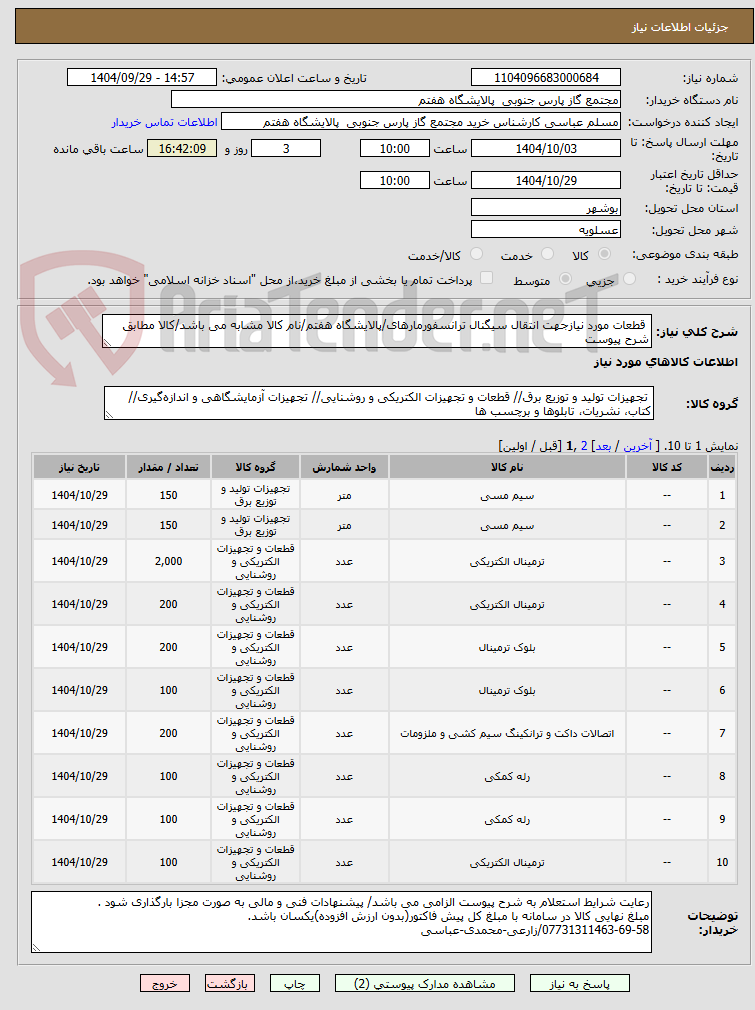Click the announcement date 1404/09/29 - 14:57 field
The width and height of the screenshot is (755, 1010).
(x=142, y=77)
